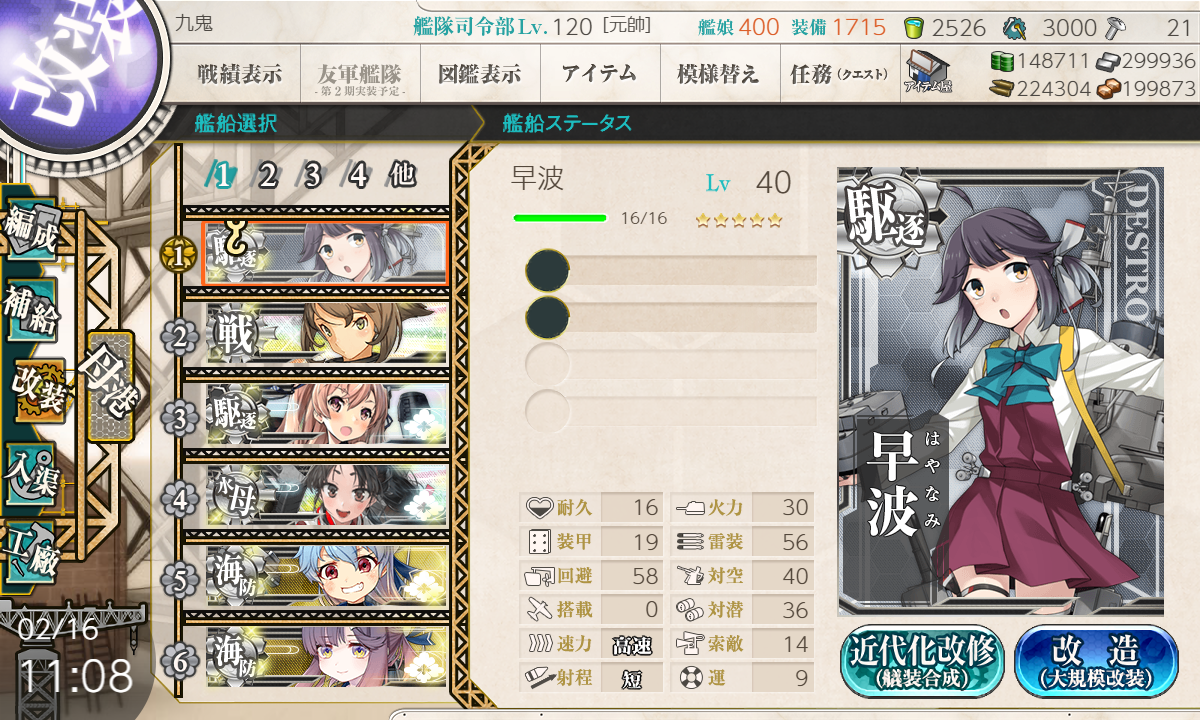Switch to fleet 2 tab
The image size is (1200, 720).
click(x=267, y=176)
